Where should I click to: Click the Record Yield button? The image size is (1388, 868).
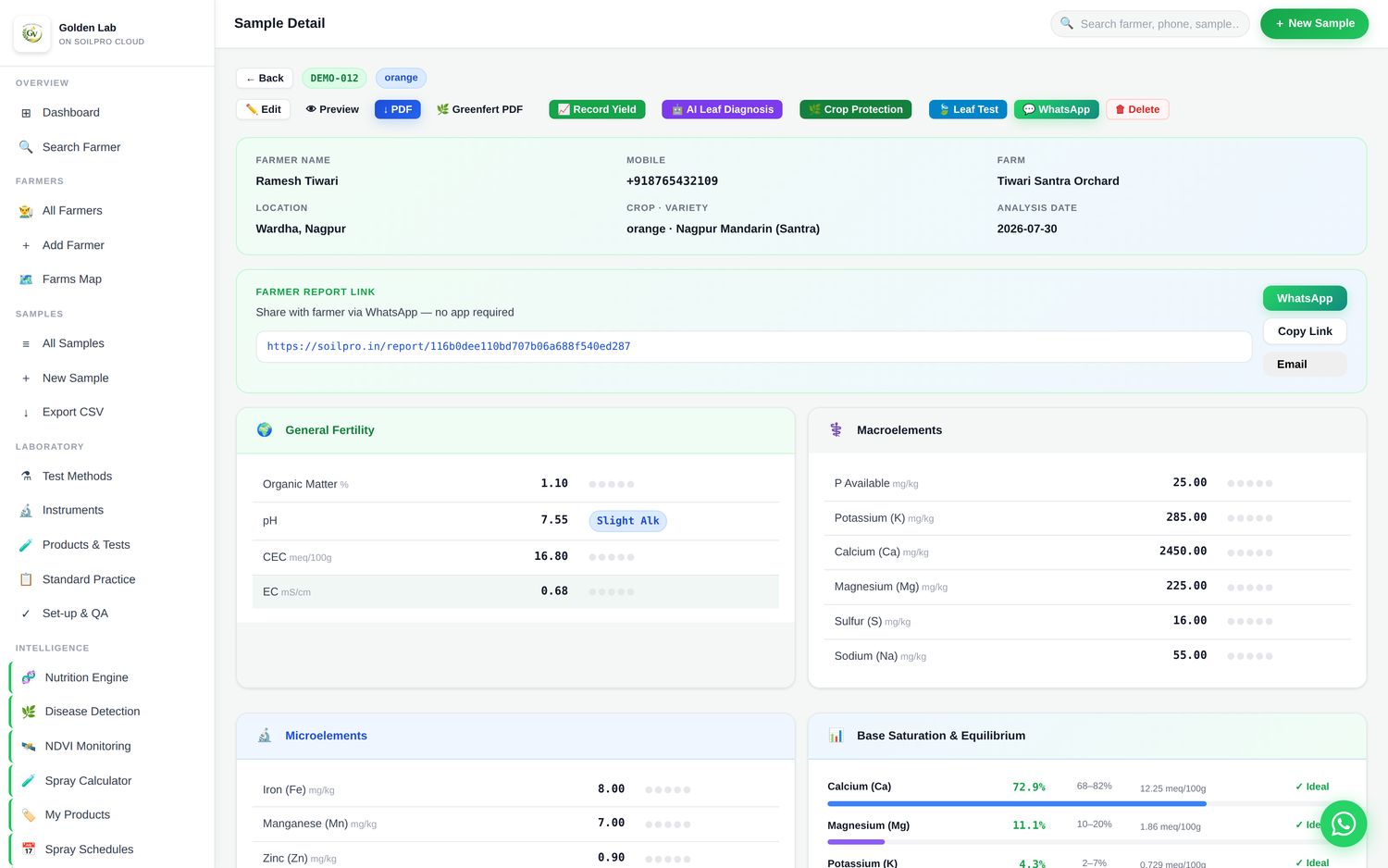[597, 109]
